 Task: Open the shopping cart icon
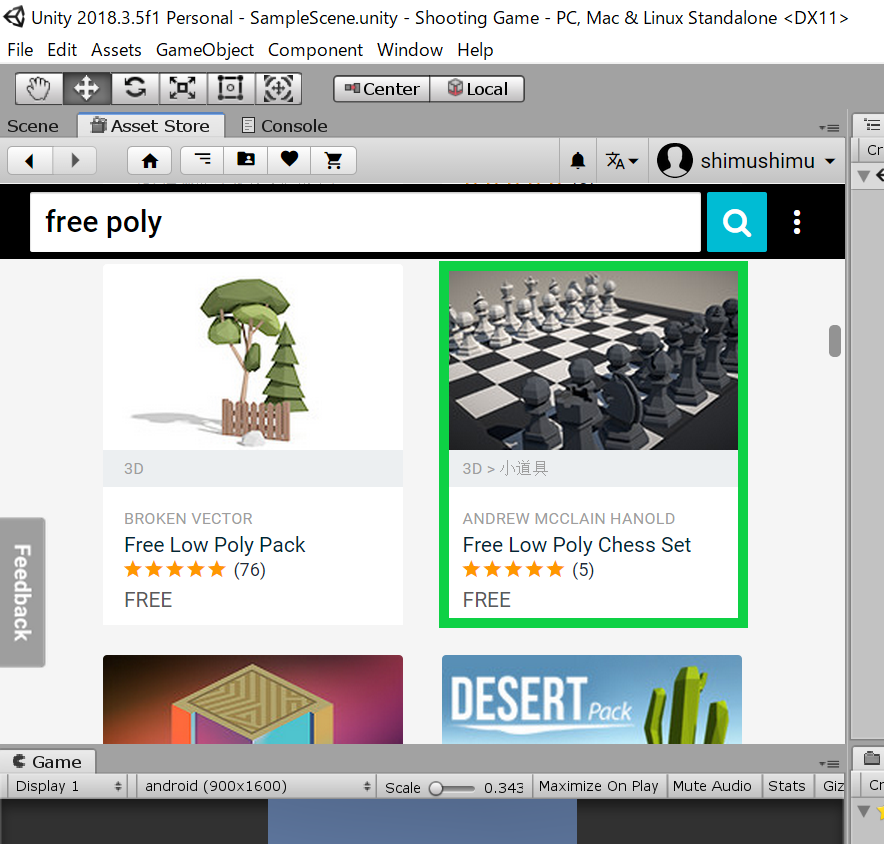point(334,160)
